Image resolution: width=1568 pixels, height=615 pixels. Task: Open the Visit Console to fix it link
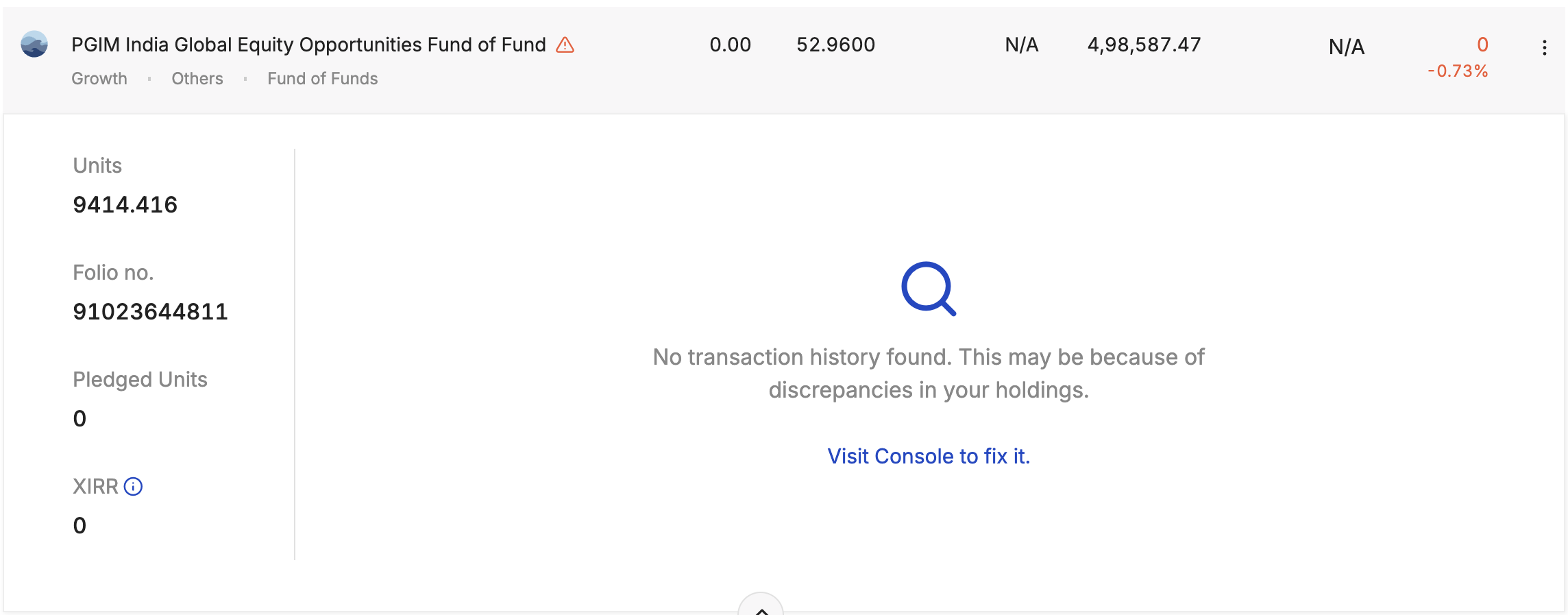(929, 456)
